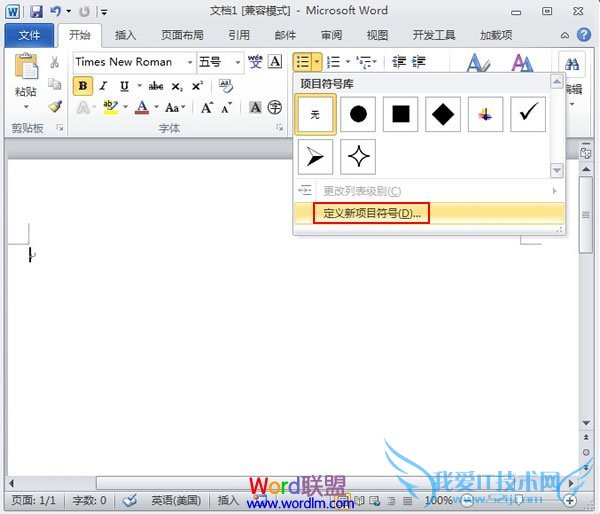Toggle strikethrough formatting
The width and height of the screenshot is (600, 514).
(155, 86)
